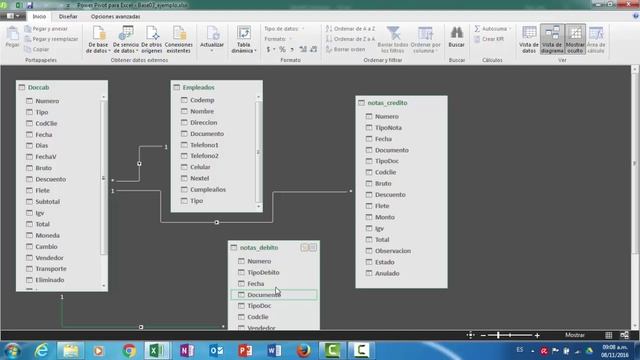Click Pegar y anexar
The width and height of the screenshot is (640, 360).
click(x=46, y=29)
